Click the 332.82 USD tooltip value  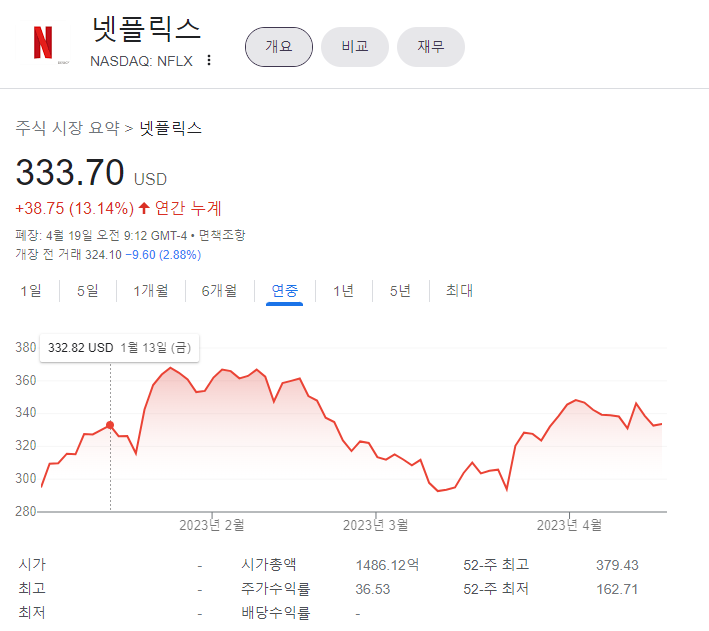[80, 348]
